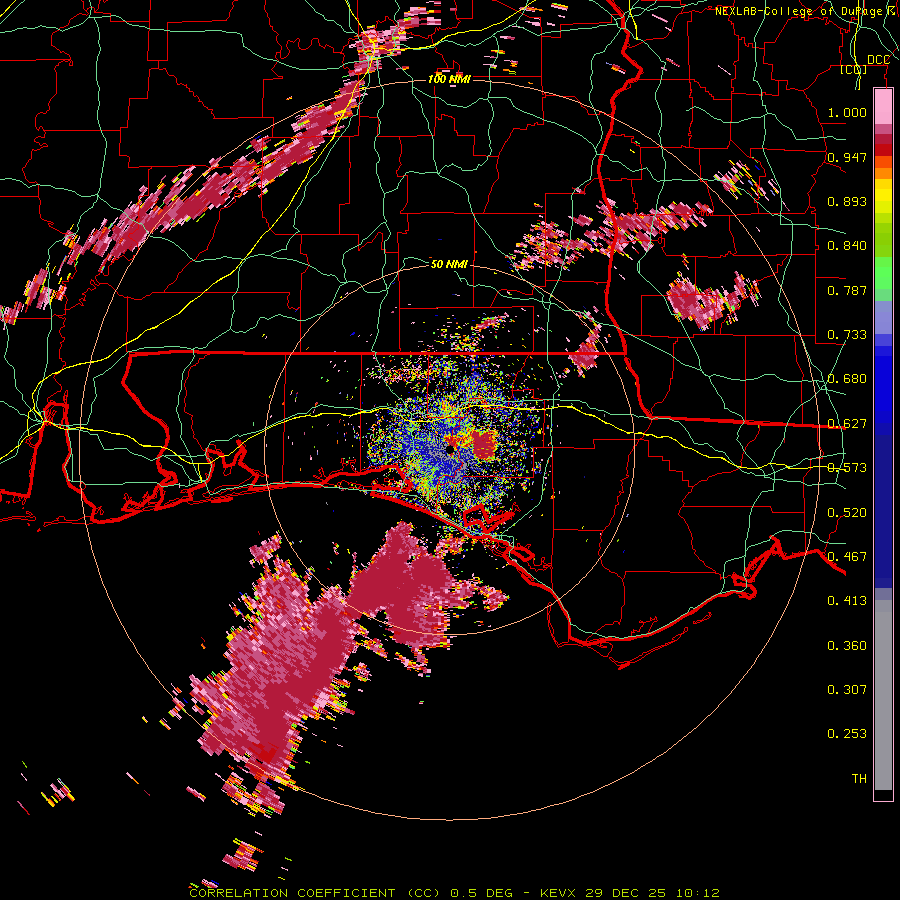This screenshot has height=900, width=900.
Task: Click the [CC] label above the color bar
Action: click(x=854, y=70)
